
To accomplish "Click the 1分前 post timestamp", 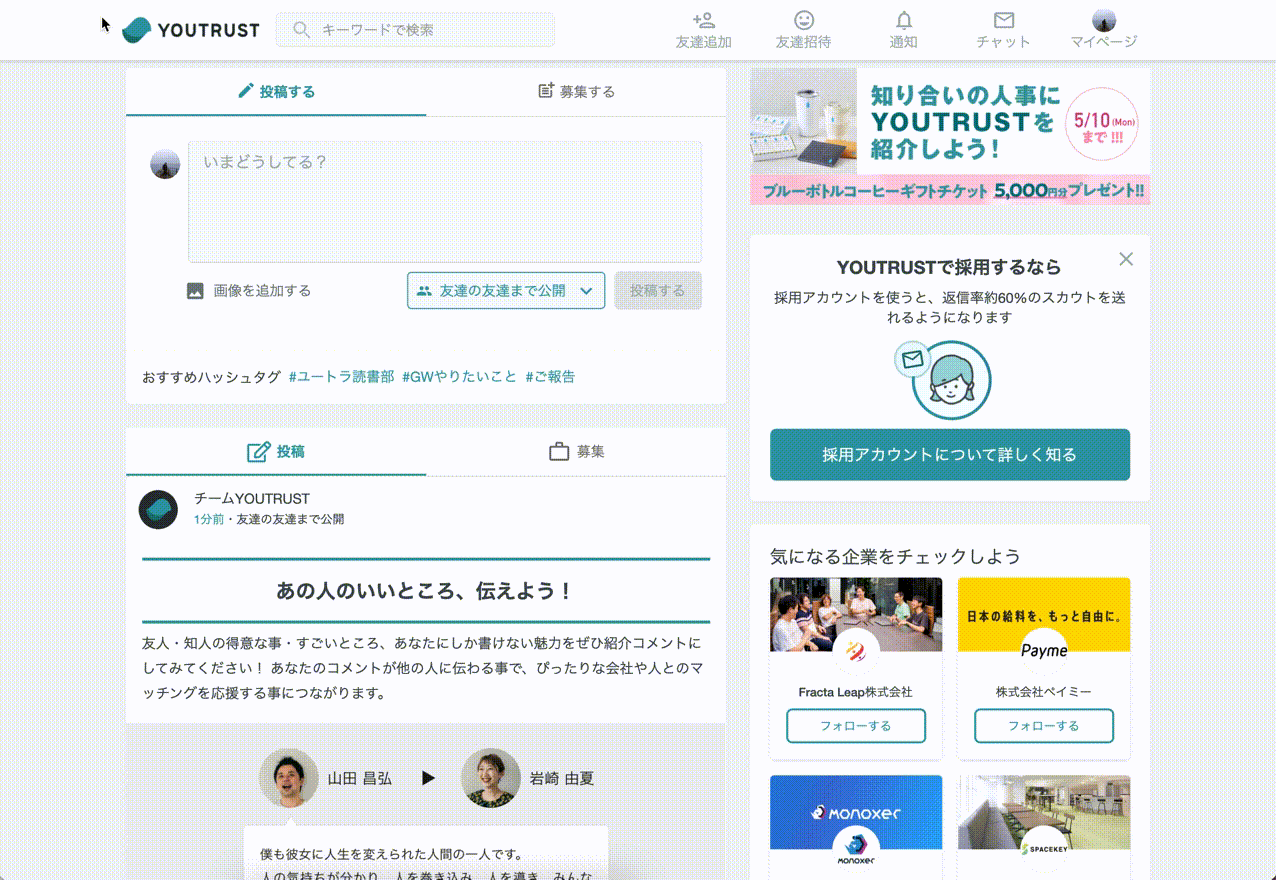I will pyautogui.click(x=209, y=520).
